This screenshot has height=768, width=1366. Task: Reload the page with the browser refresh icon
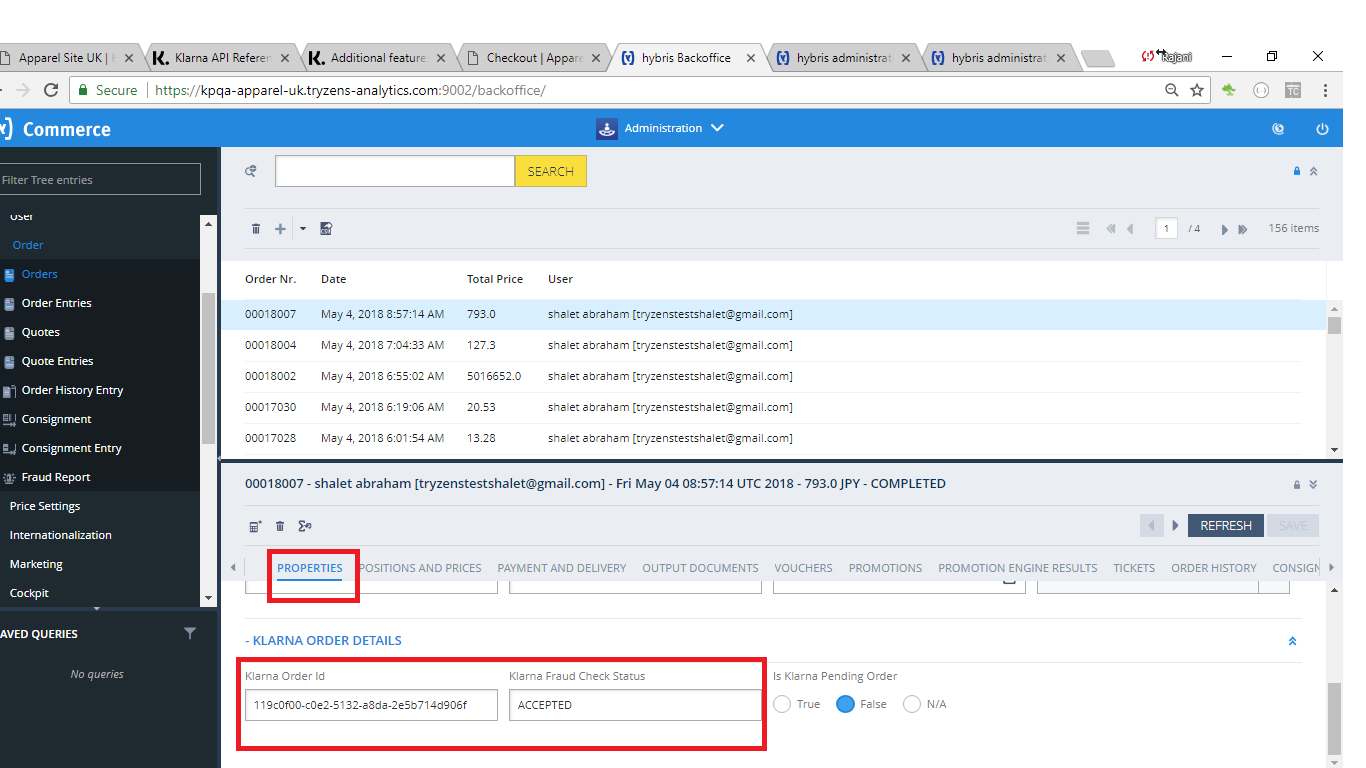50,90
